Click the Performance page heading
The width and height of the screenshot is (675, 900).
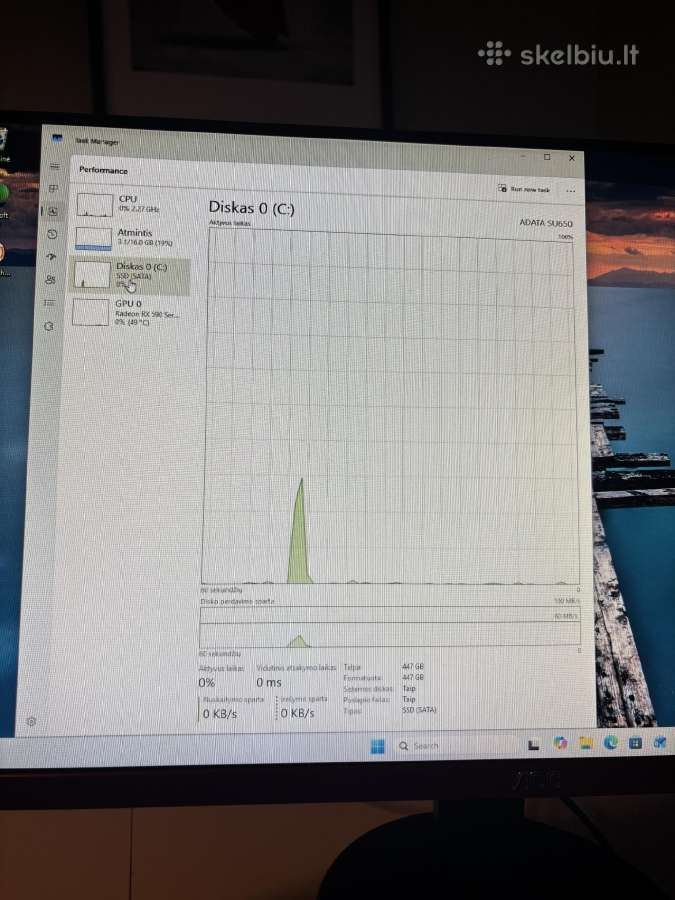103,170
